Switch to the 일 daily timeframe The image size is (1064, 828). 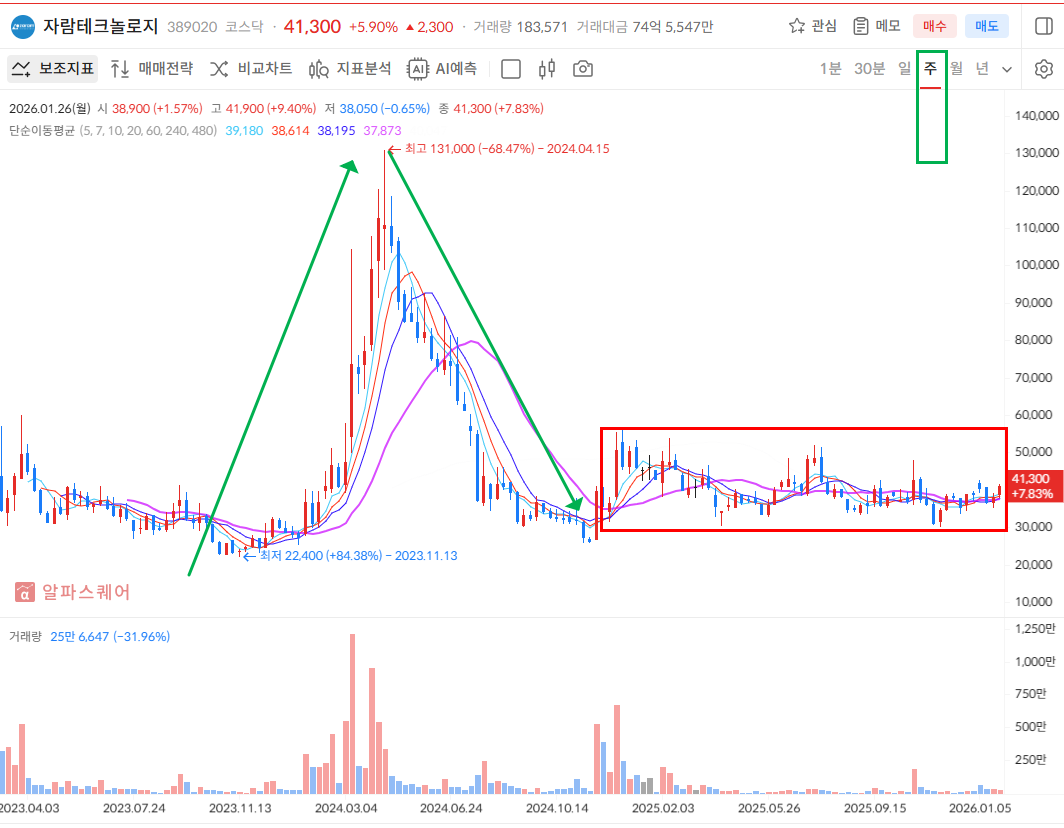tap(904, 69)
